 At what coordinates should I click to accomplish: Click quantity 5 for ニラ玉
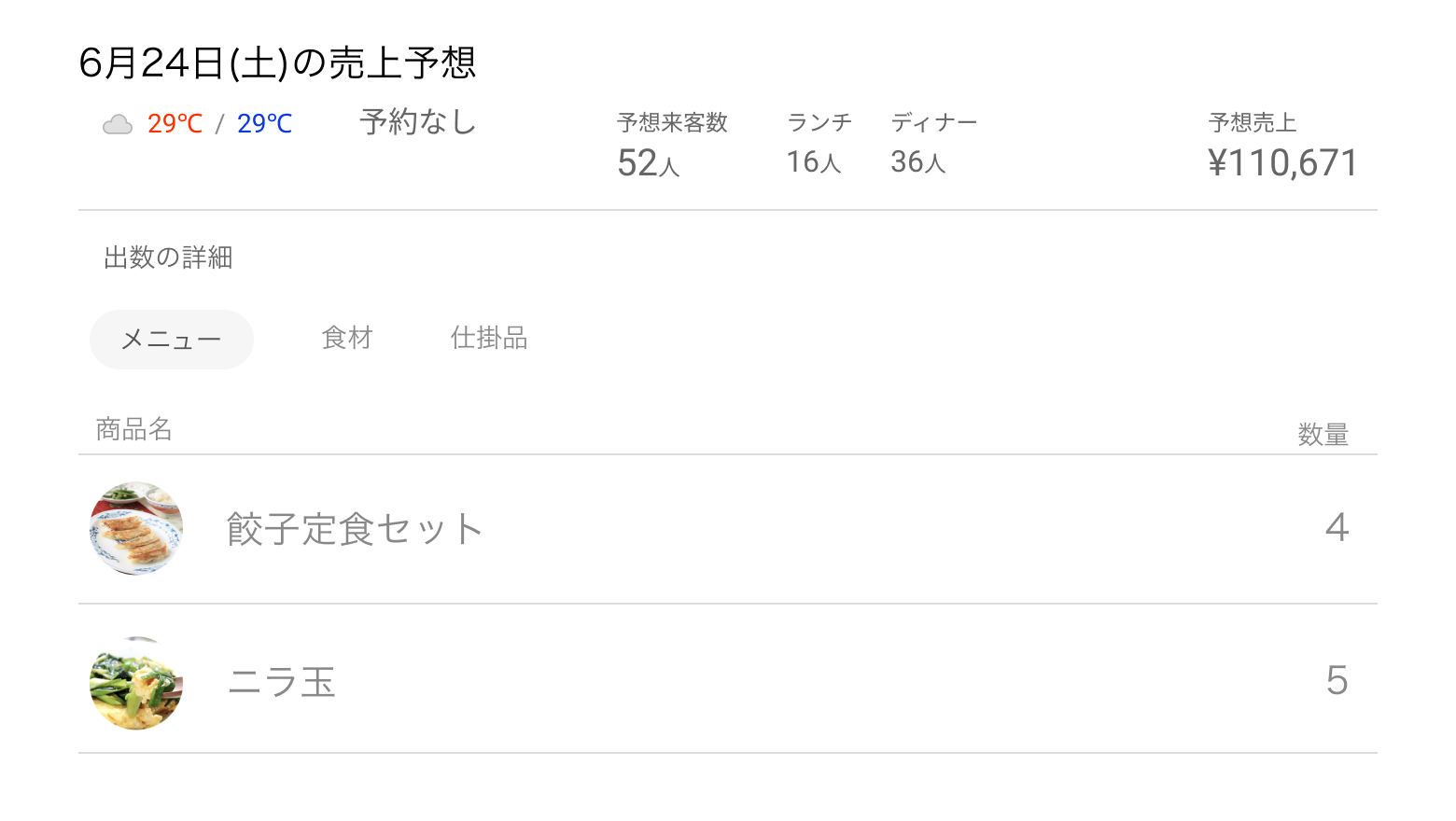(x=1337, y=681)
